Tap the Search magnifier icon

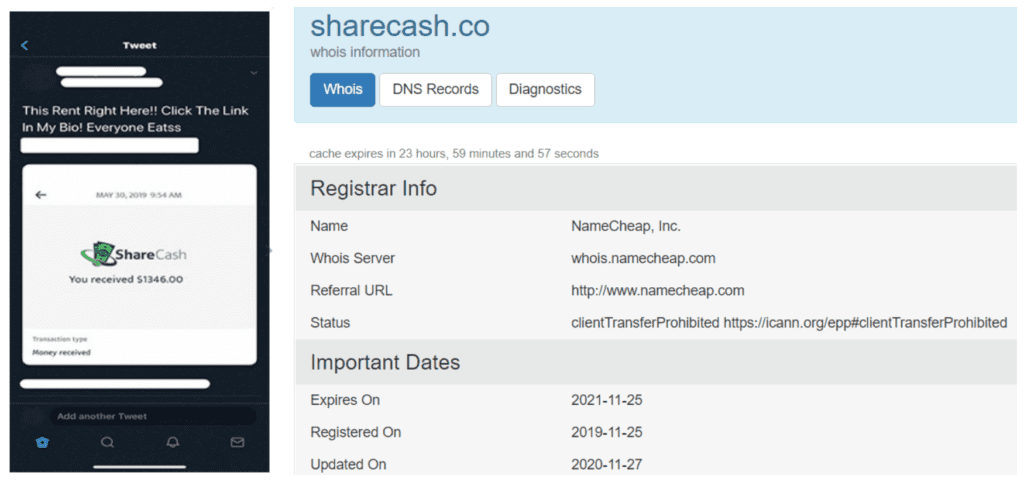(107, 442)
